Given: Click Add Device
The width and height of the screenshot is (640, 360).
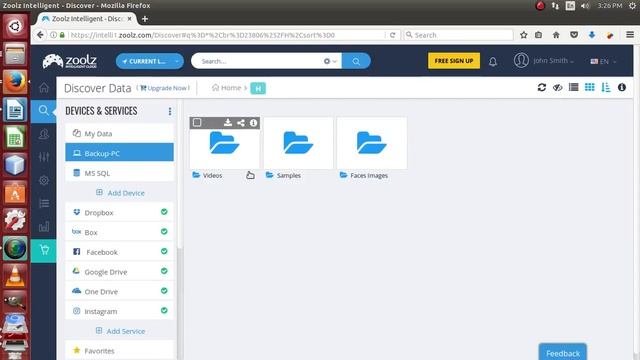Looking at the screenshot, I should click(120, 193).
